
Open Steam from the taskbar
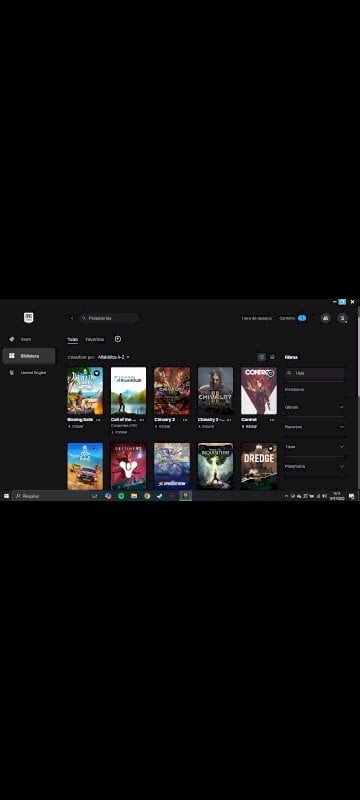click(x=160, y=496)
